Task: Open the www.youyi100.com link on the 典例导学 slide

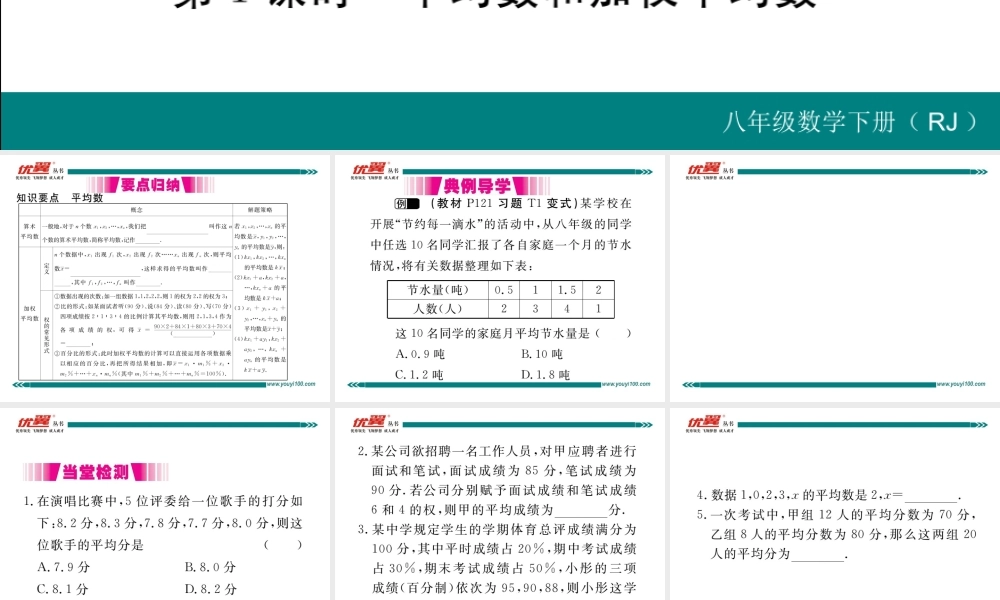Action: point(626,383)
